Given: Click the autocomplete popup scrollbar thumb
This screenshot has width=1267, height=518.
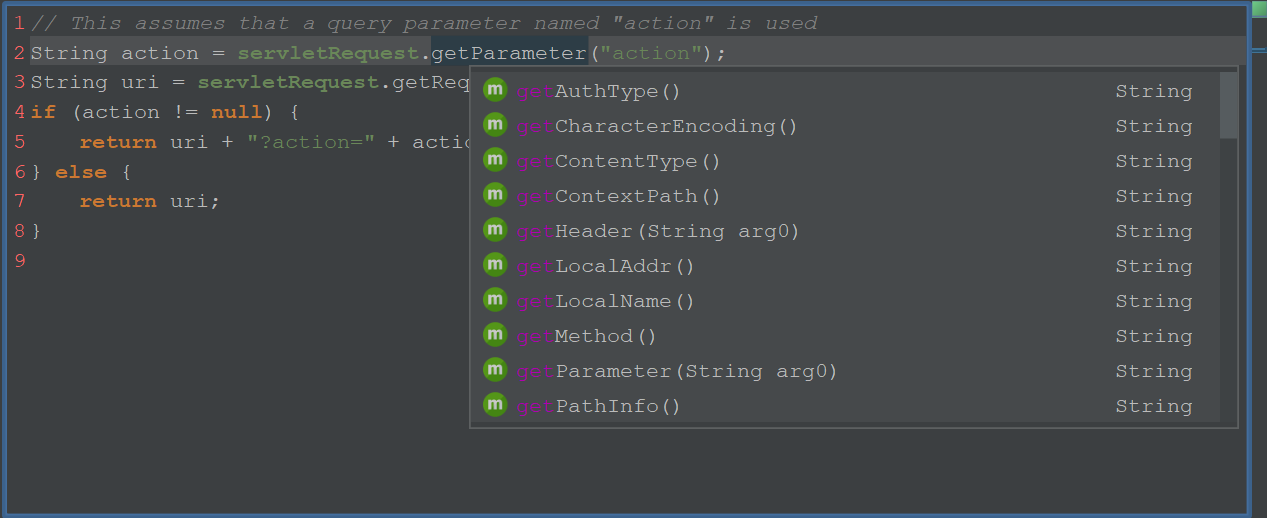Looking at the screenshot, I should (x=1228, y=105).
